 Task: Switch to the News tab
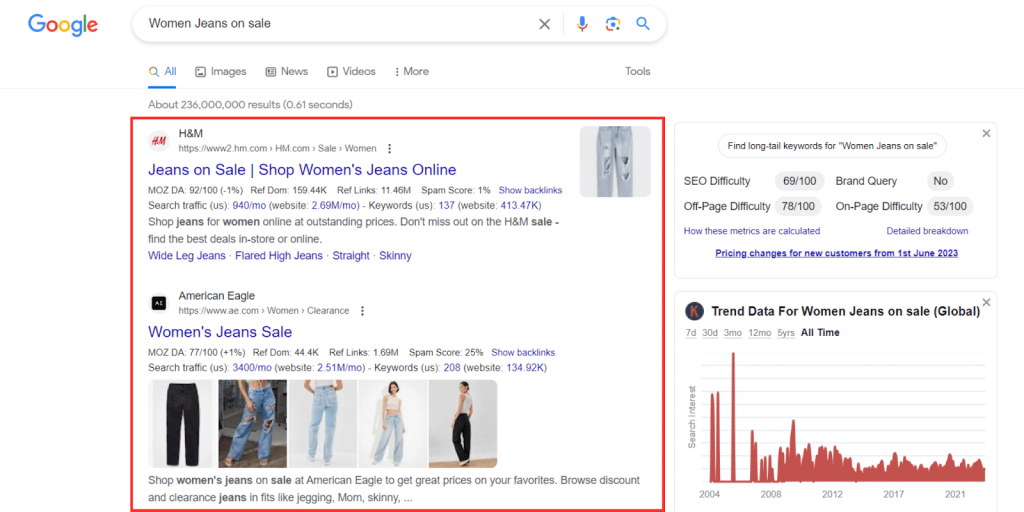[x=287, y=72]
